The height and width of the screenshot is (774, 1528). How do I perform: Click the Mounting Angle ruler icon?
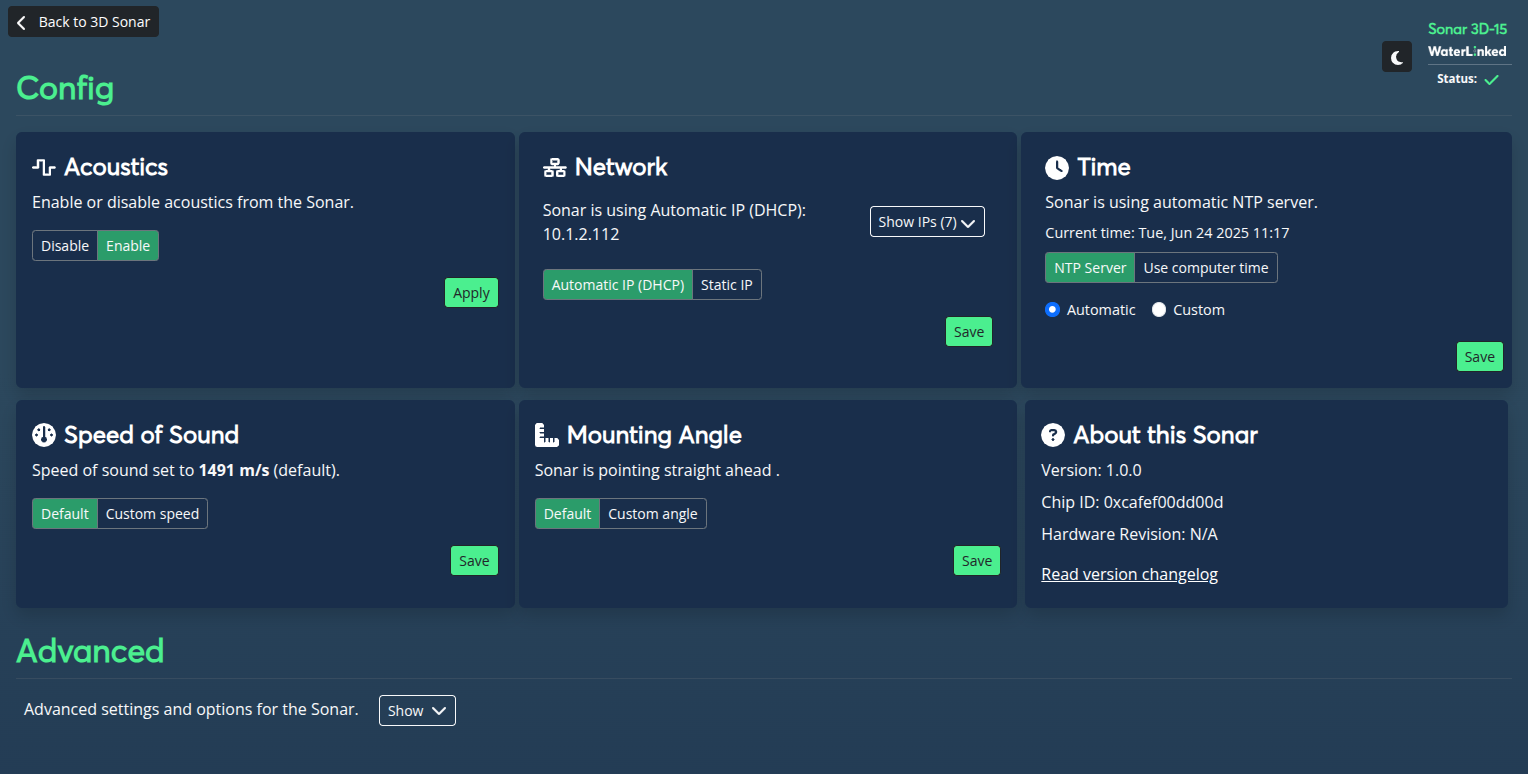pos(546,435)
